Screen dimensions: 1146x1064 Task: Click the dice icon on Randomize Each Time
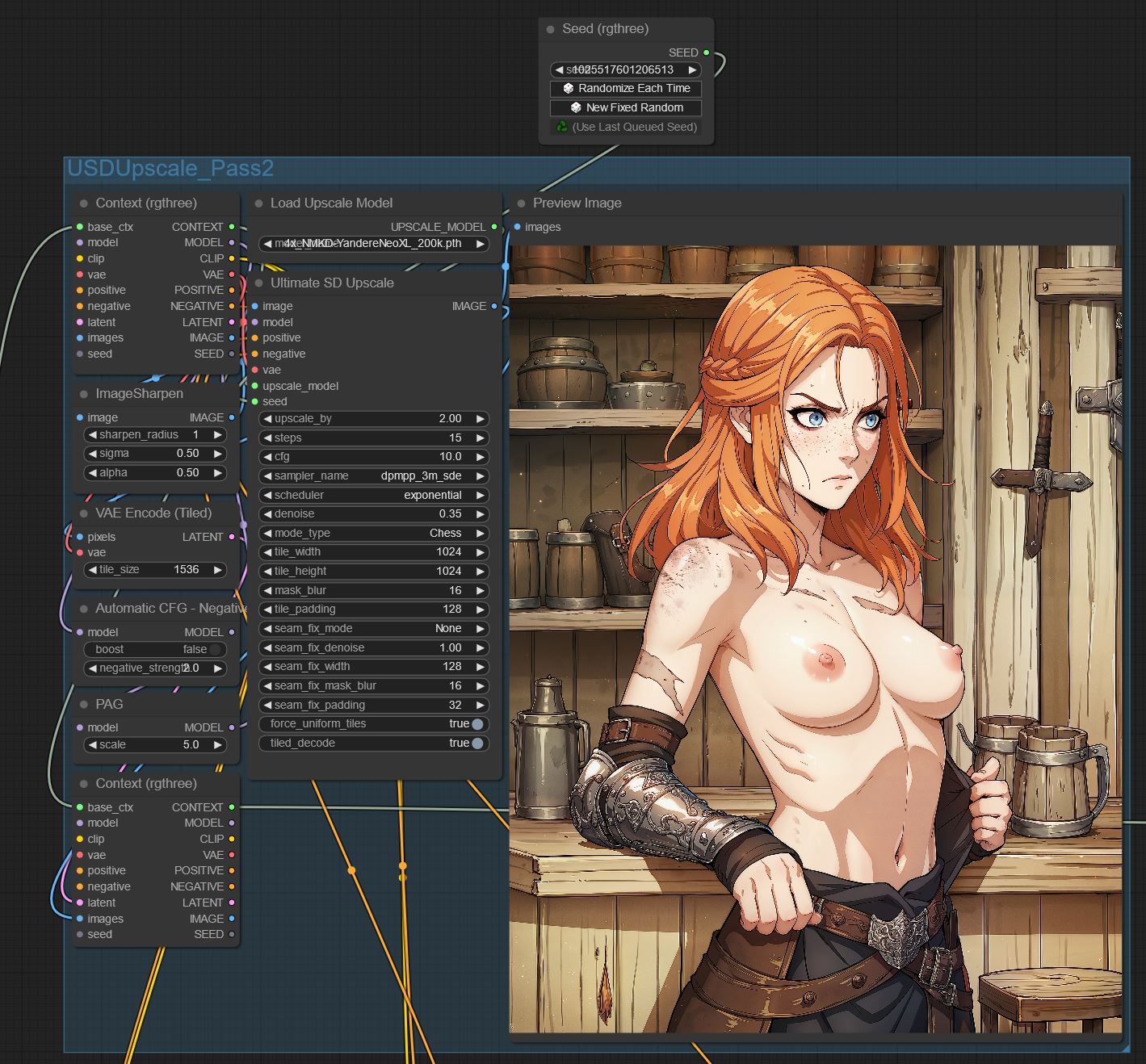[x=568, y=89]
